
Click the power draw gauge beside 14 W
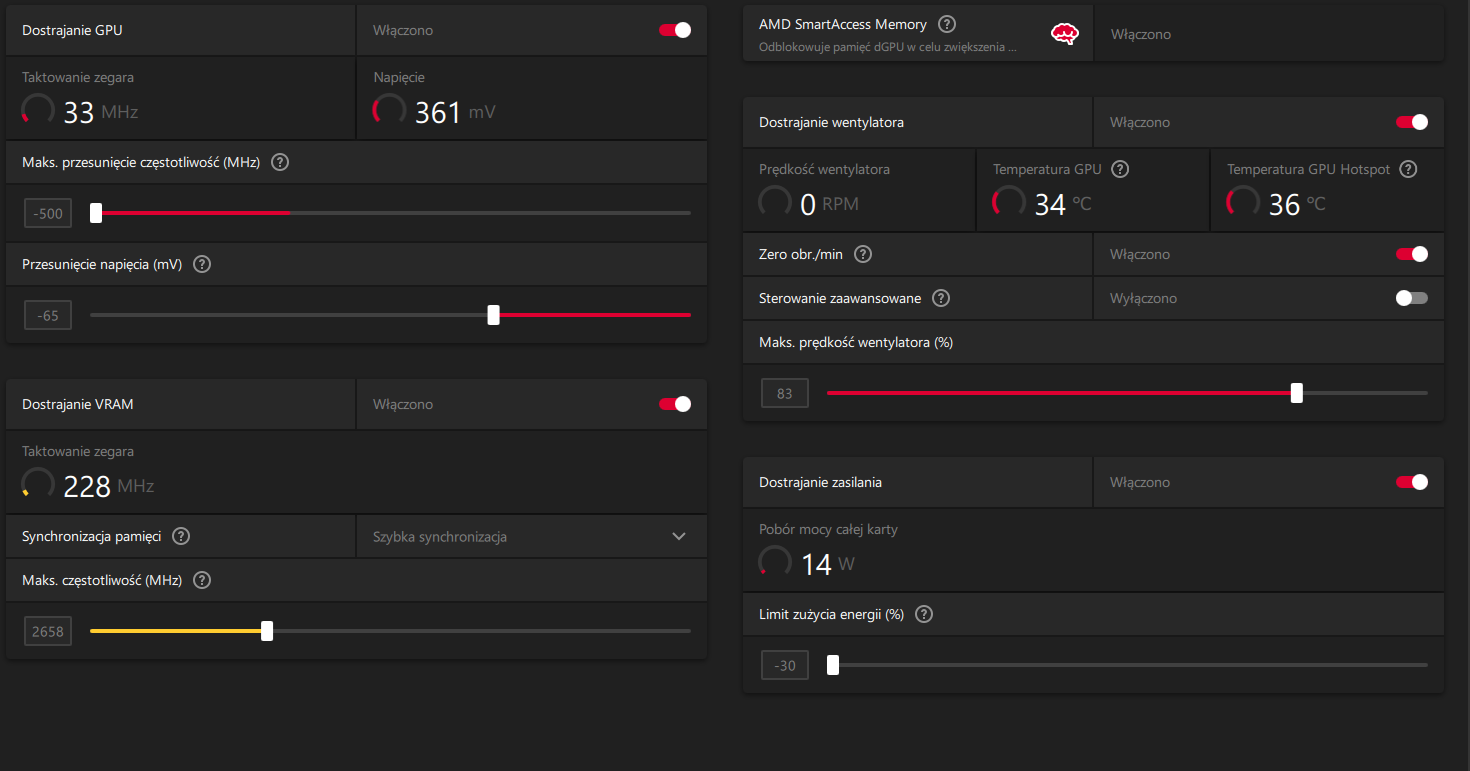click(775, 562)
